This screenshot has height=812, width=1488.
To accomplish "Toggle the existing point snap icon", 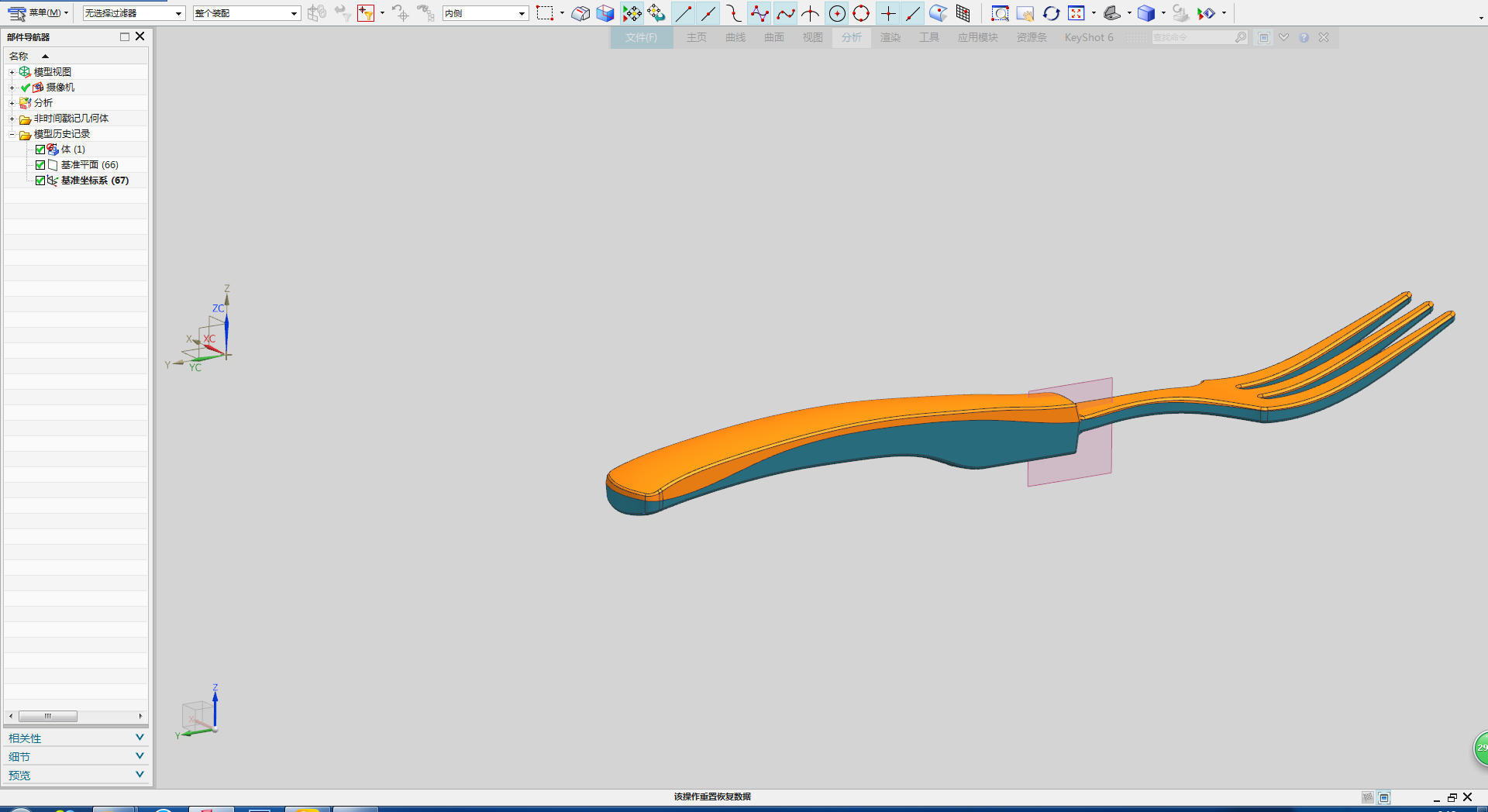I will [888, 13].
